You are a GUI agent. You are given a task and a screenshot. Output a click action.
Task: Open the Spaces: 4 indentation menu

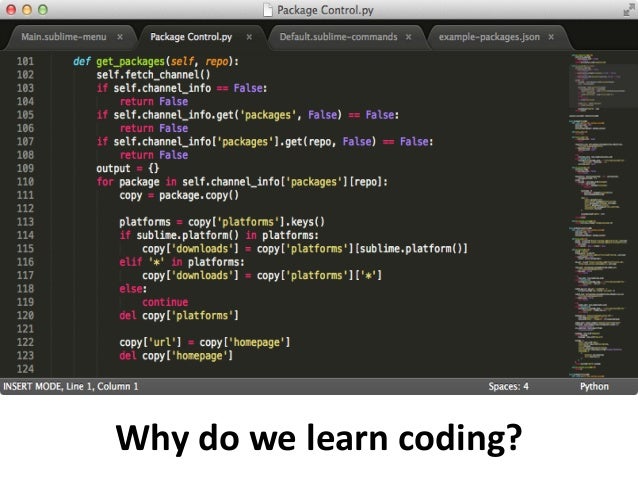[509, 386]
